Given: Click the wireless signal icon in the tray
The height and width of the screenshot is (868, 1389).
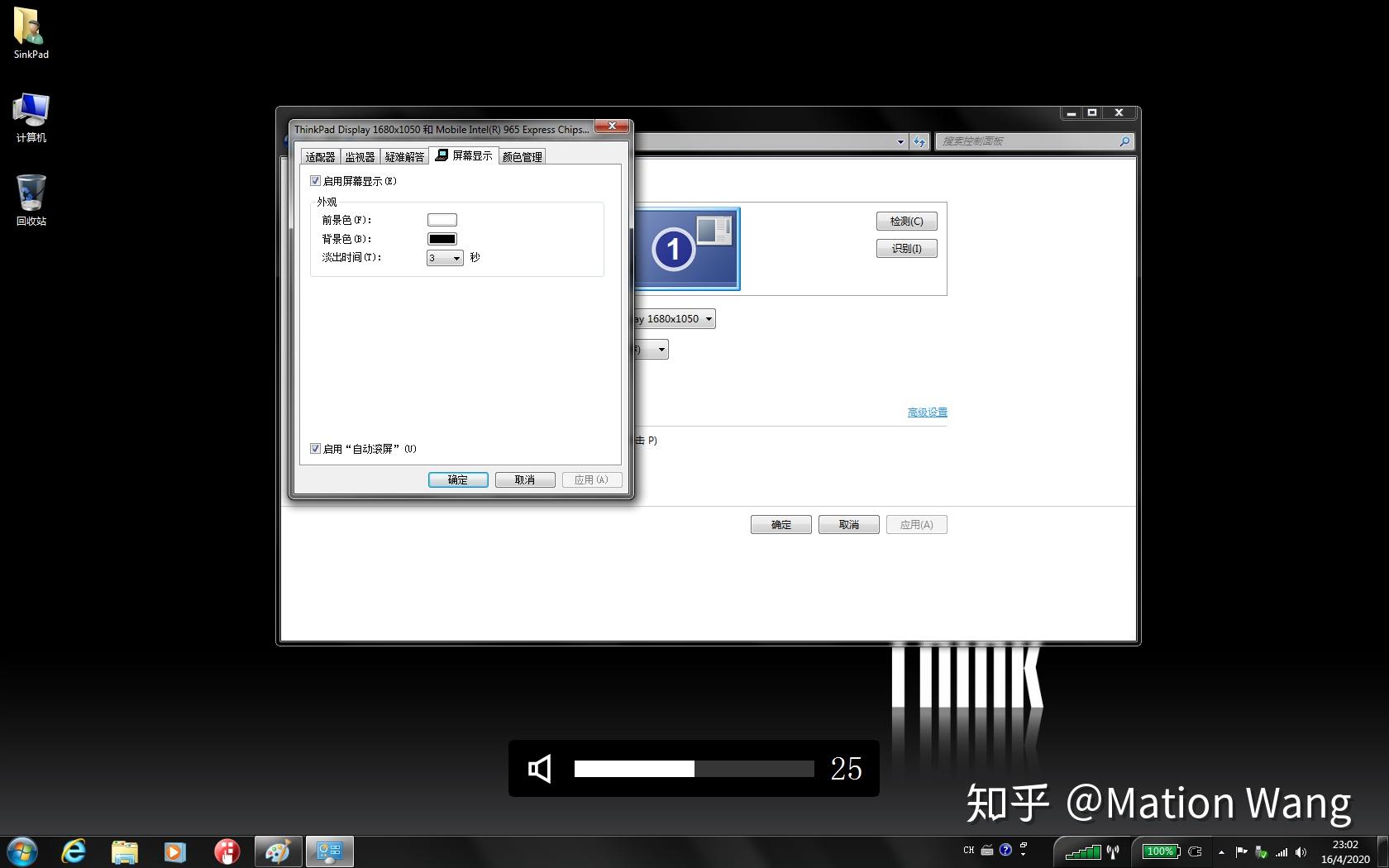Looking at the screenshot, I should point(1282,851).
